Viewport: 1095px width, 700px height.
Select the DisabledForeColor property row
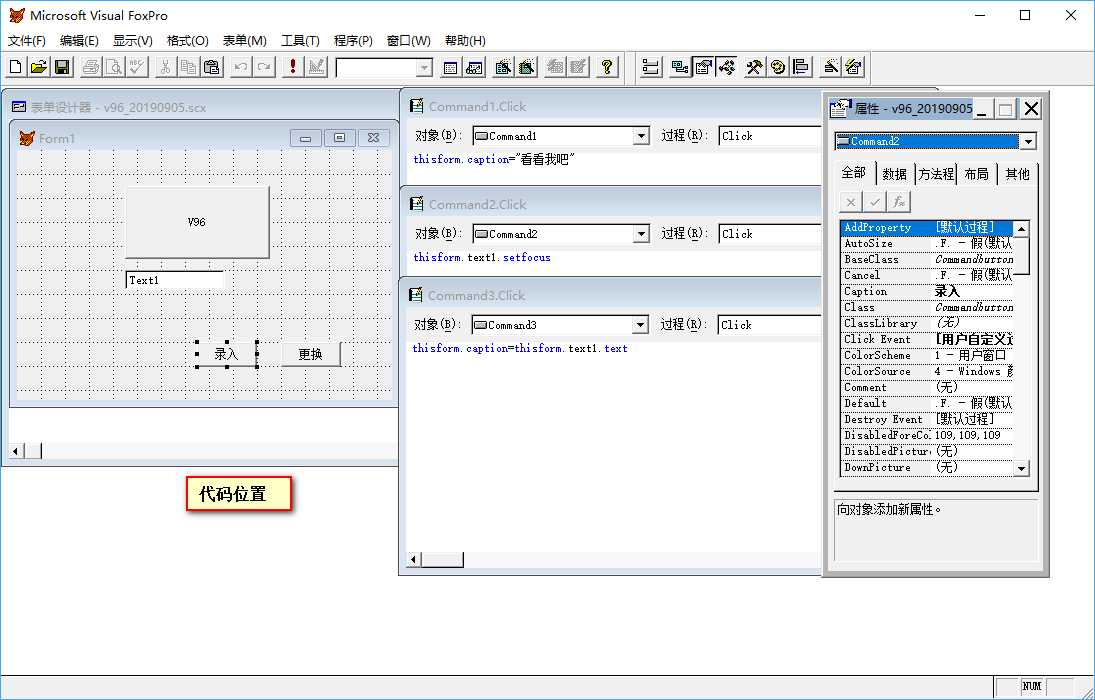coord(927,435)
